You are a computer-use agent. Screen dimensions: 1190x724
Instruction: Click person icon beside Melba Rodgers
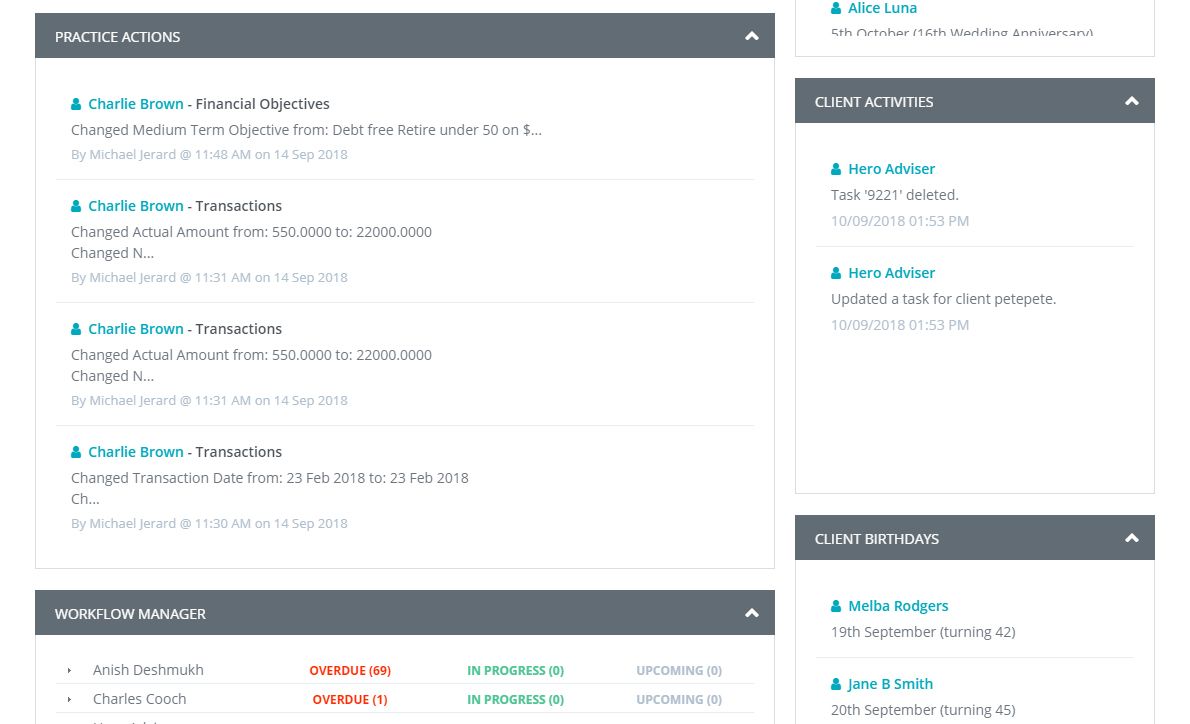tap(836, 606)
